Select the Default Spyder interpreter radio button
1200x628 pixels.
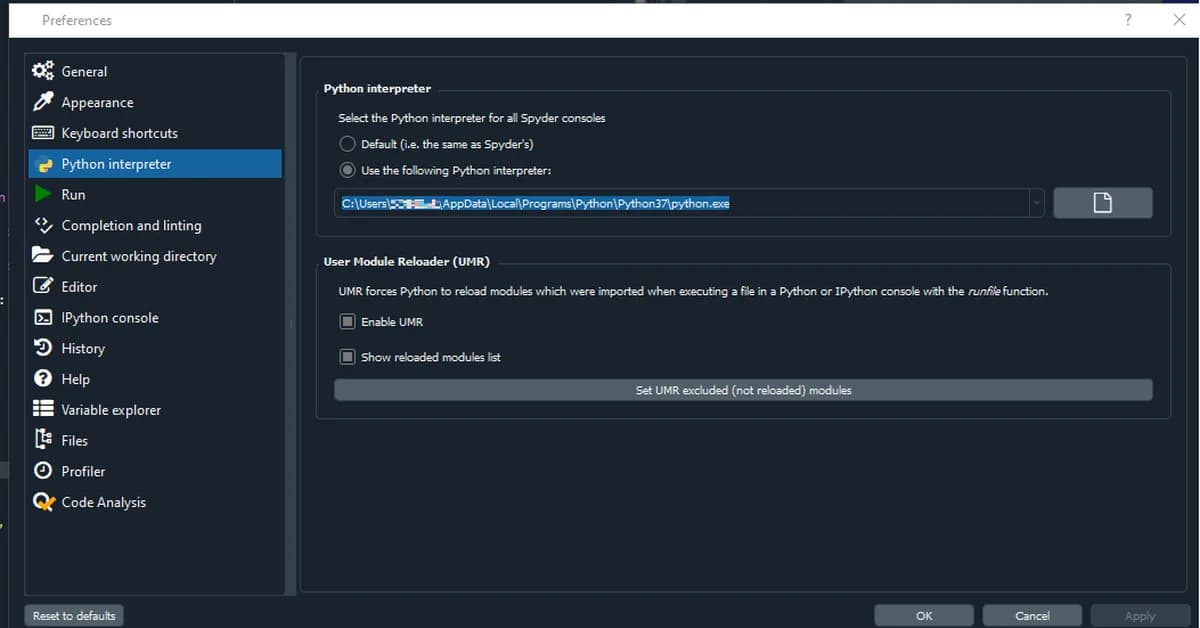[x=347, y=143]
